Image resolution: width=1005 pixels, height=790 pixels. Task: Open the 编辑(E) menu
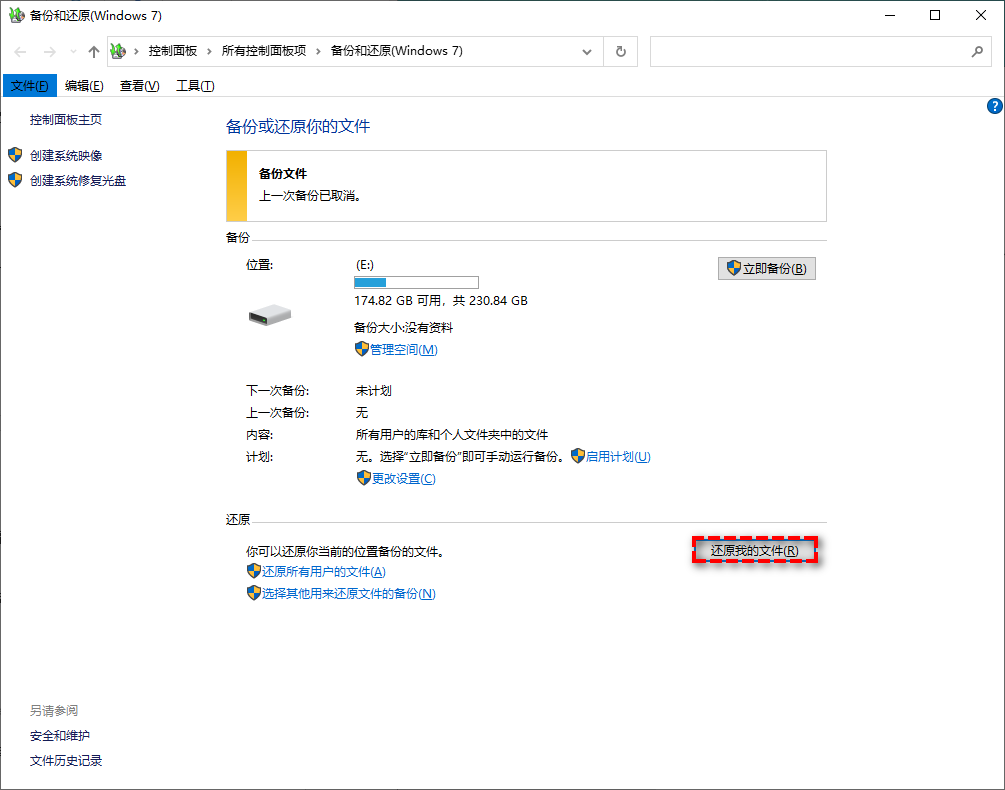(84, 86)
